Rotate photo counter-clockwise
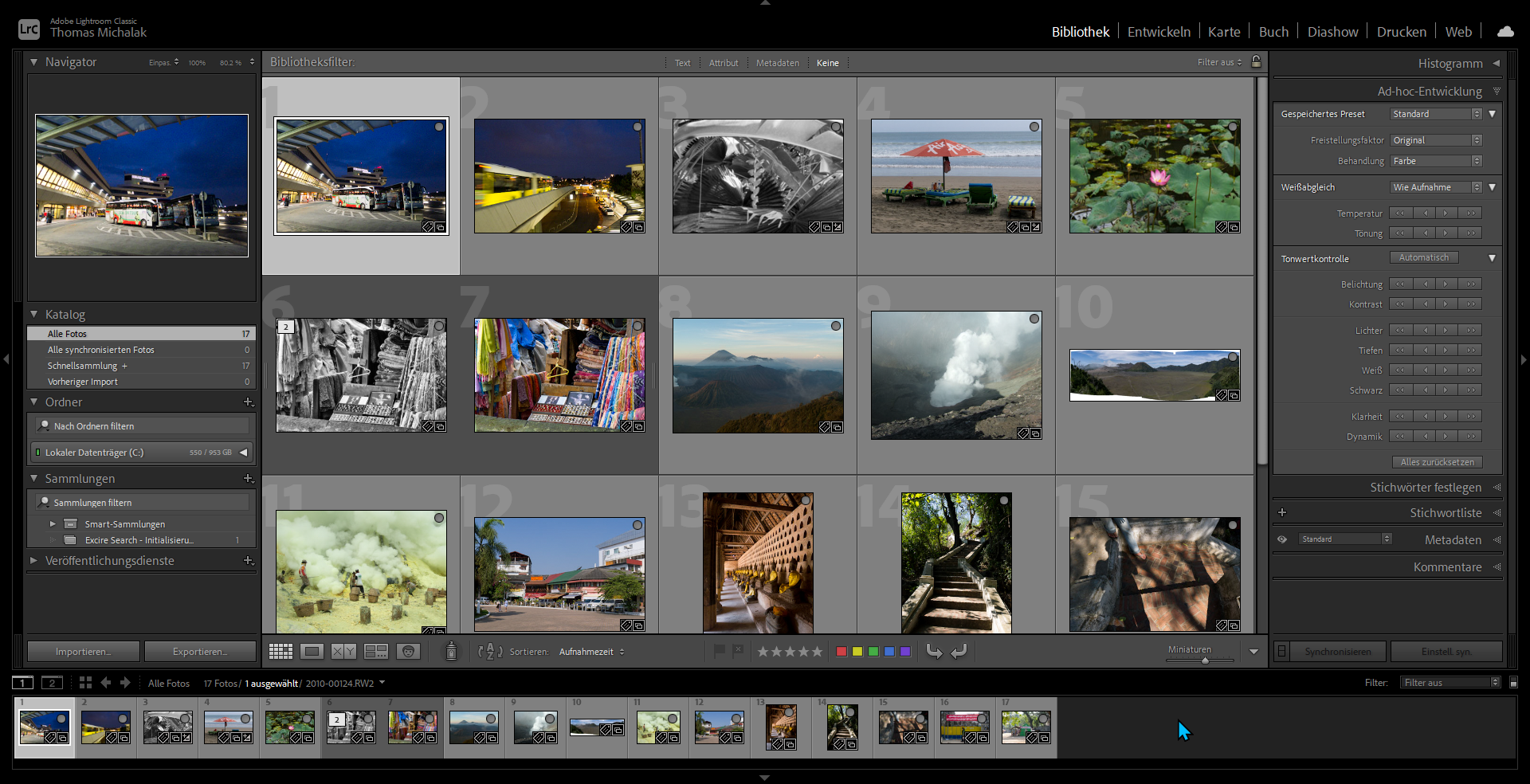This screenshot has height=784, width=1530. pos(935,652)
